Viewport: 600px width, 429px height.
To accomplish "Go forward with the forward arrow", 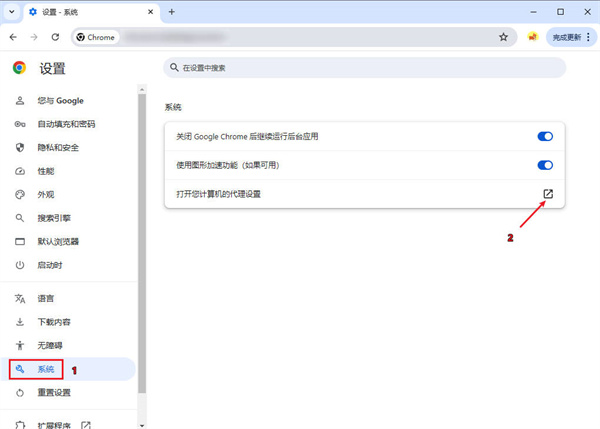I will point(34,37).
